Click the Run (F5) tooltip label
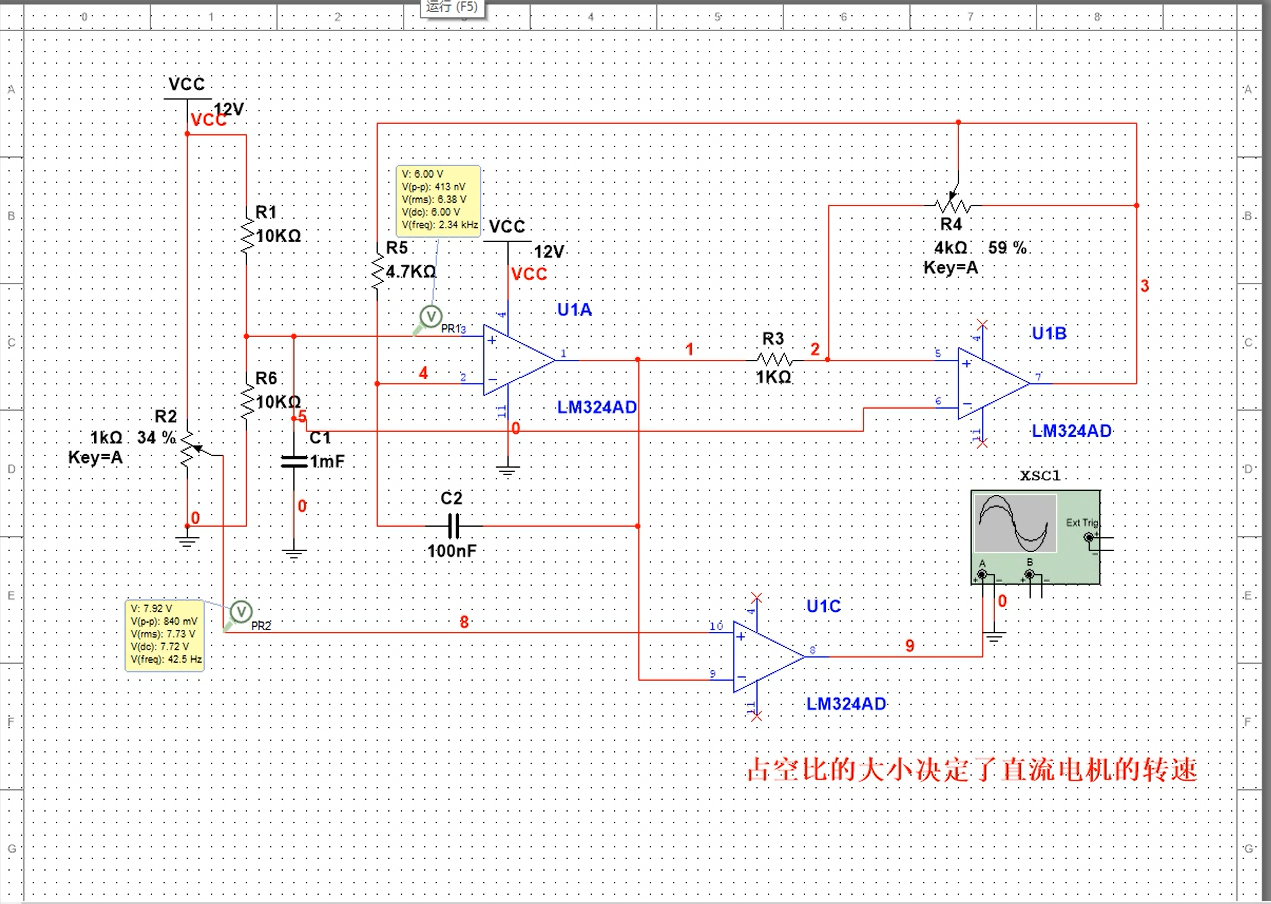 click(452, 6)
